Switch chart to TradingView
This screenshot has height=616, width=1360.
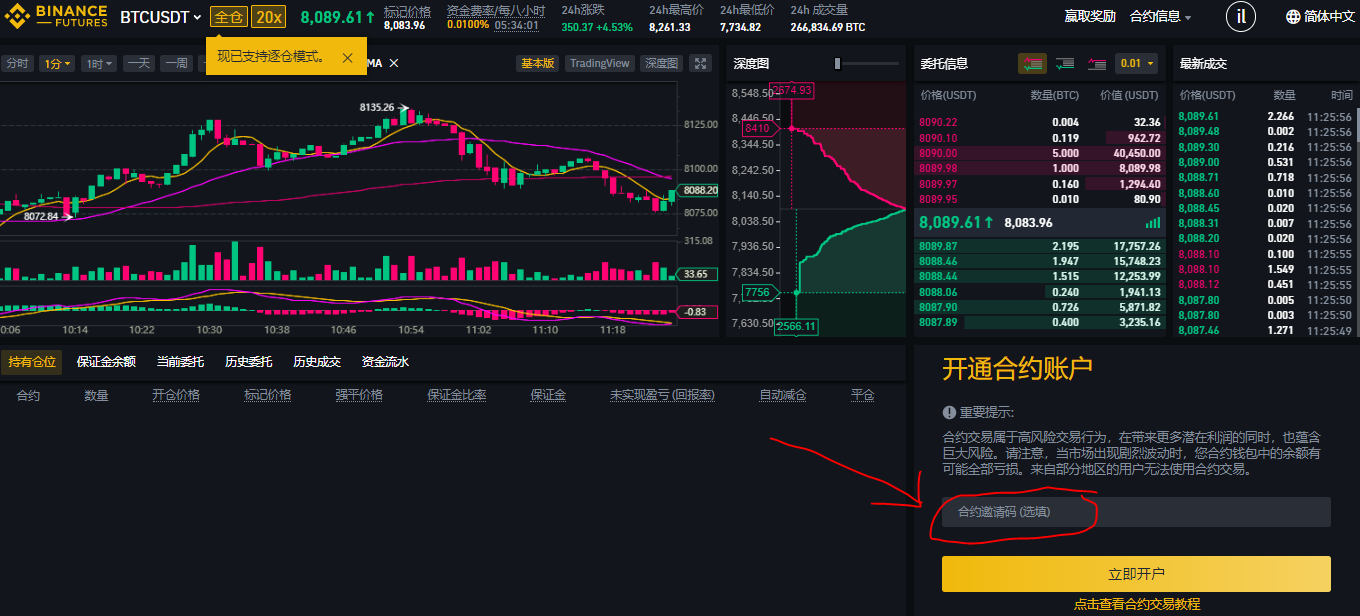coord(599,63)
